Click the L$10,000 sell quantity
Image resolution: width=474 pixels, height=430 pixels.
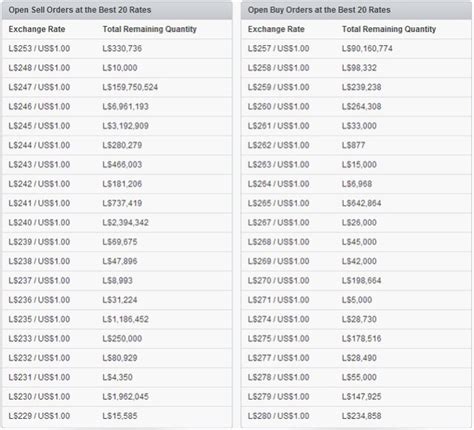pyautogui.click(x=120, y=68)
